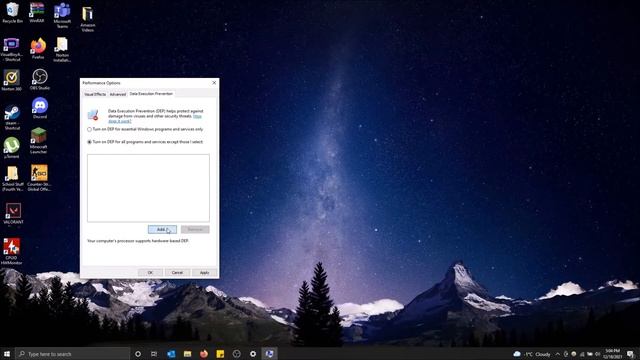Screen dimensions: 640x360
Task: Open Task View on the taskbar
Action: [154, 354]
